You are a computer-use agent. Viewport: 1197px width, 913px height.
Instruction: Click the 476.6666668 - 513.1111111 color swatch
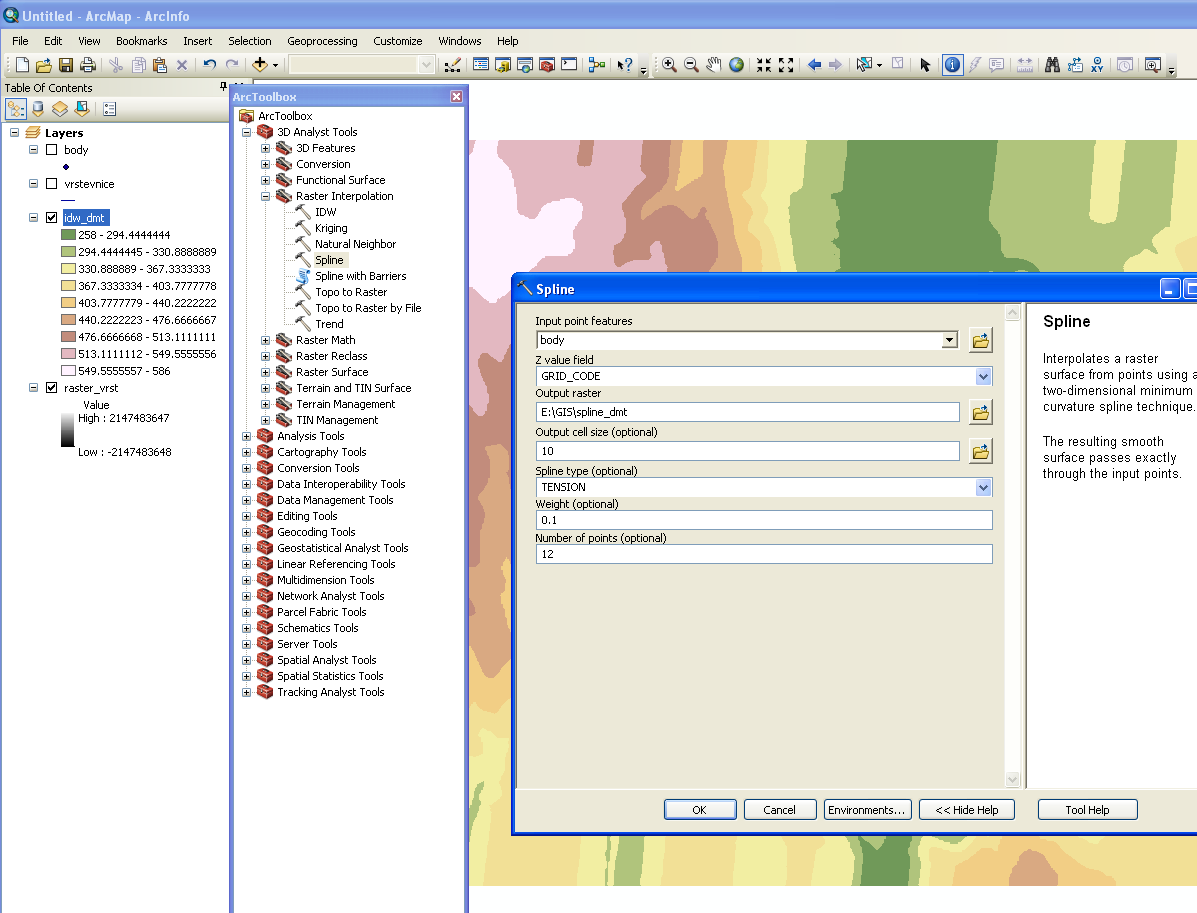pyautogui.click(x=68, y=337)
